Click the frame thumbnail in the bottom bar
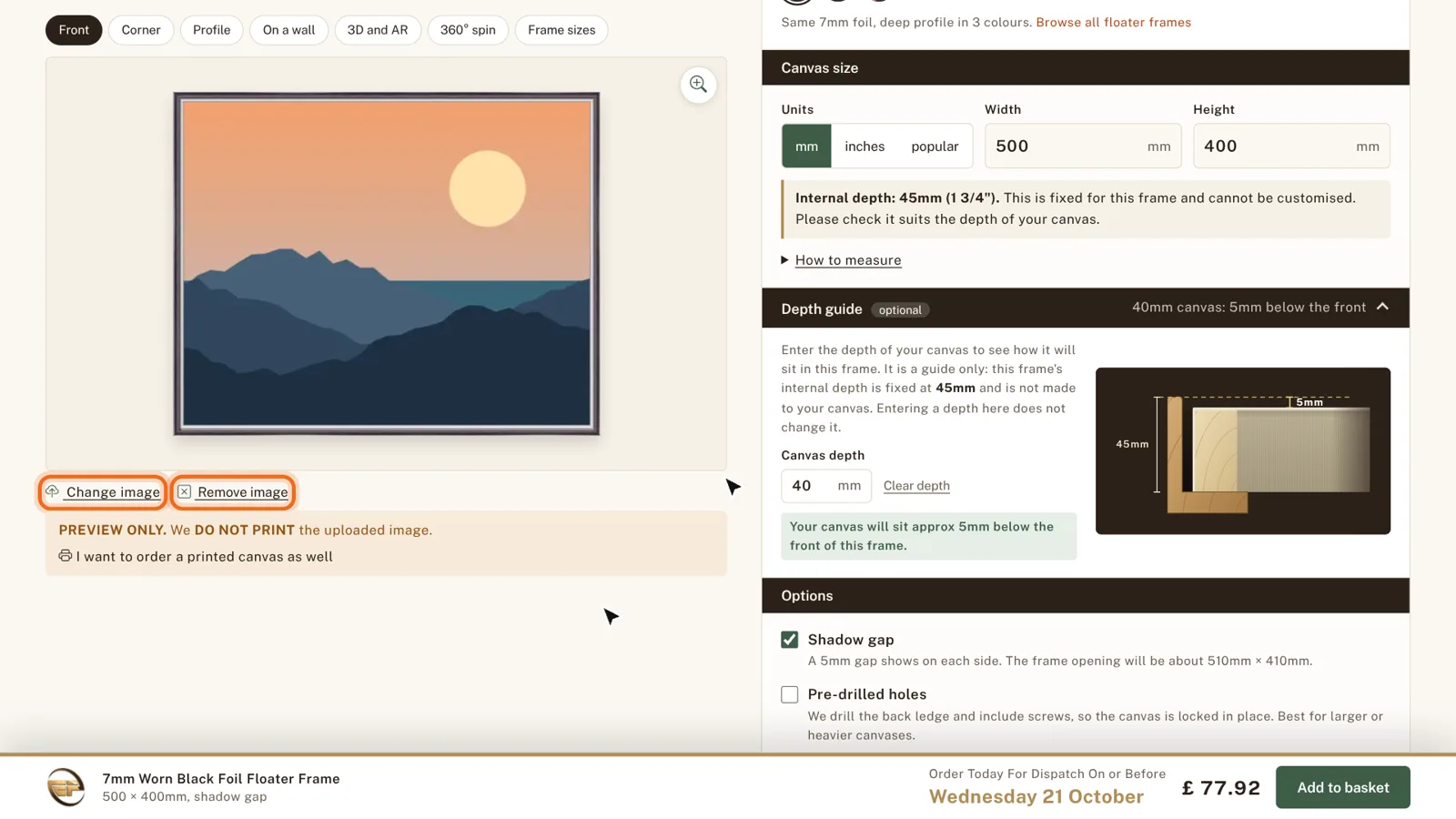1456x819 pixels. 66,787
